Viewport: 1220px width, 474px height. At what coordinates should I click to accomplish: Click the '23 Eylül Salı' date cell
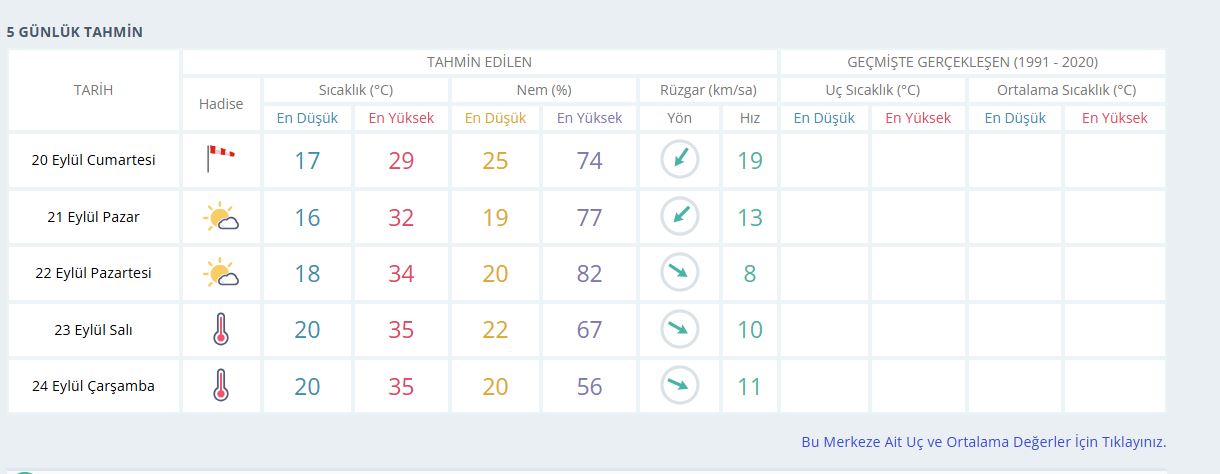point(94,328)
